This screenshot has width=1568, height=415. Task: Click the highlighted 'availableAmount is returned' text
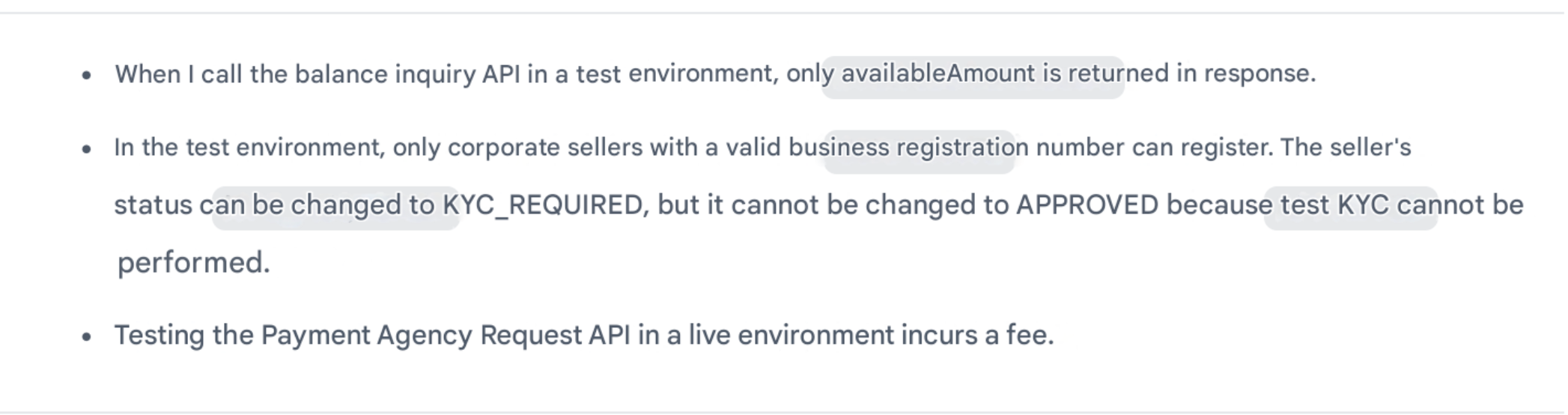(x=973, y=76)
